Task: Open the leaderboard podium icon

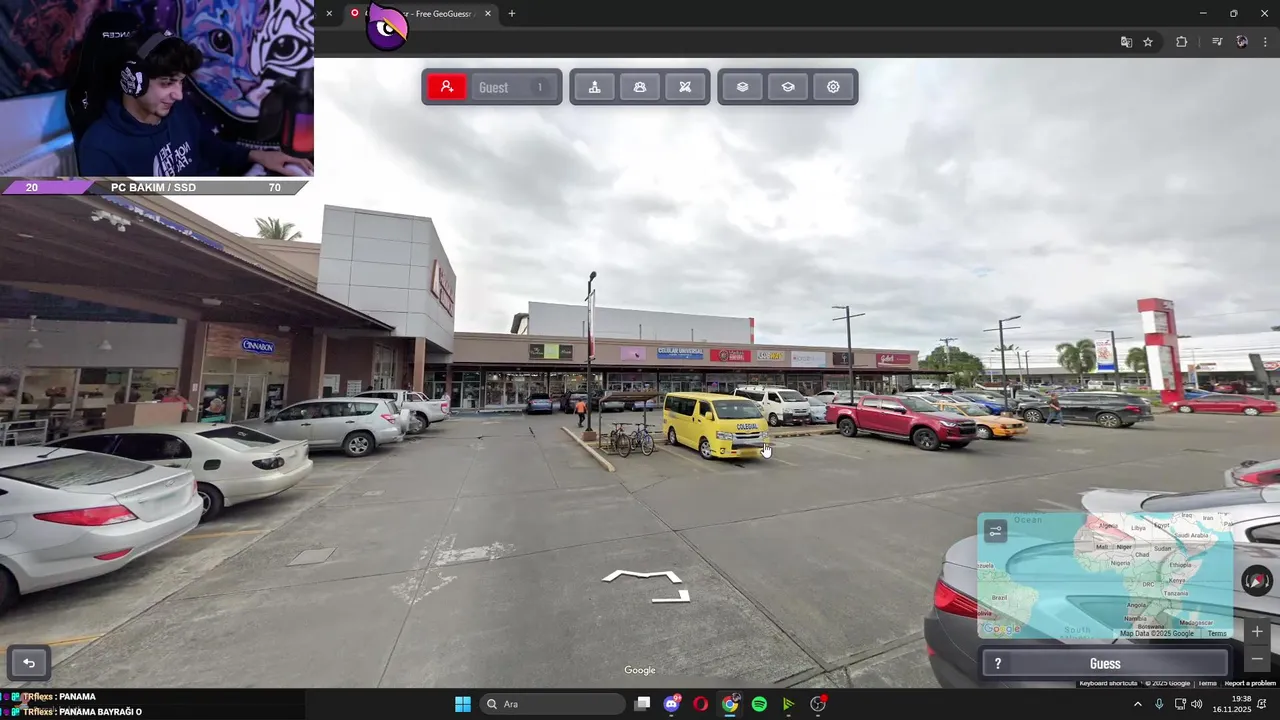Action: pos(594,87)
